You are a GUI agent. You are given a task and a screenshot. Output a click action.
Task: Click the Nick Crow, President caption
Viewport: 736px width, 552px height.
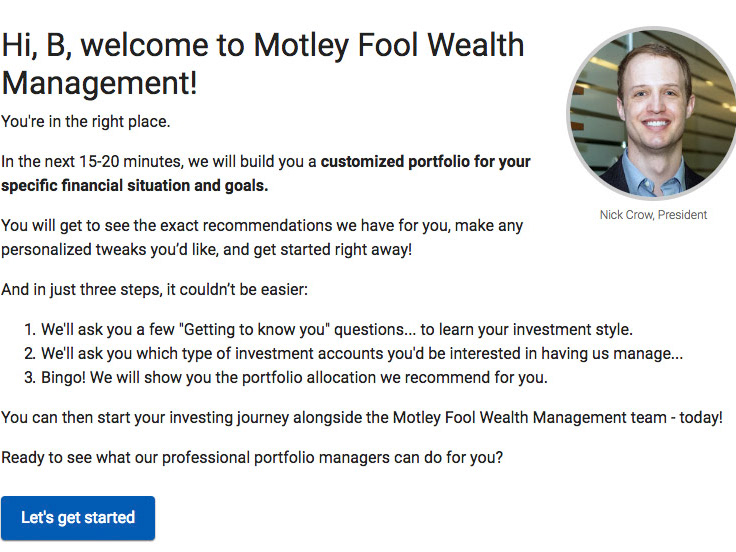click(x=653, y=215)
